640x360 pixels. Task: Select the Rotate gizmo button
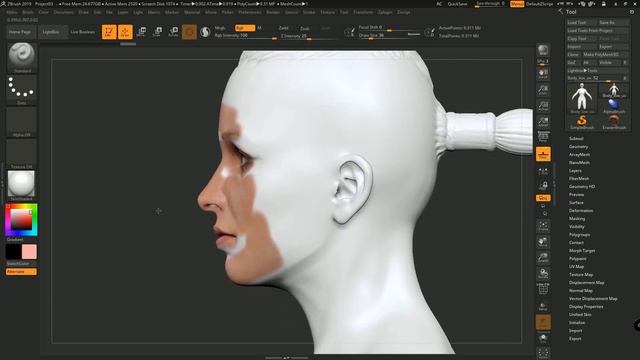[x=173, y=32]
